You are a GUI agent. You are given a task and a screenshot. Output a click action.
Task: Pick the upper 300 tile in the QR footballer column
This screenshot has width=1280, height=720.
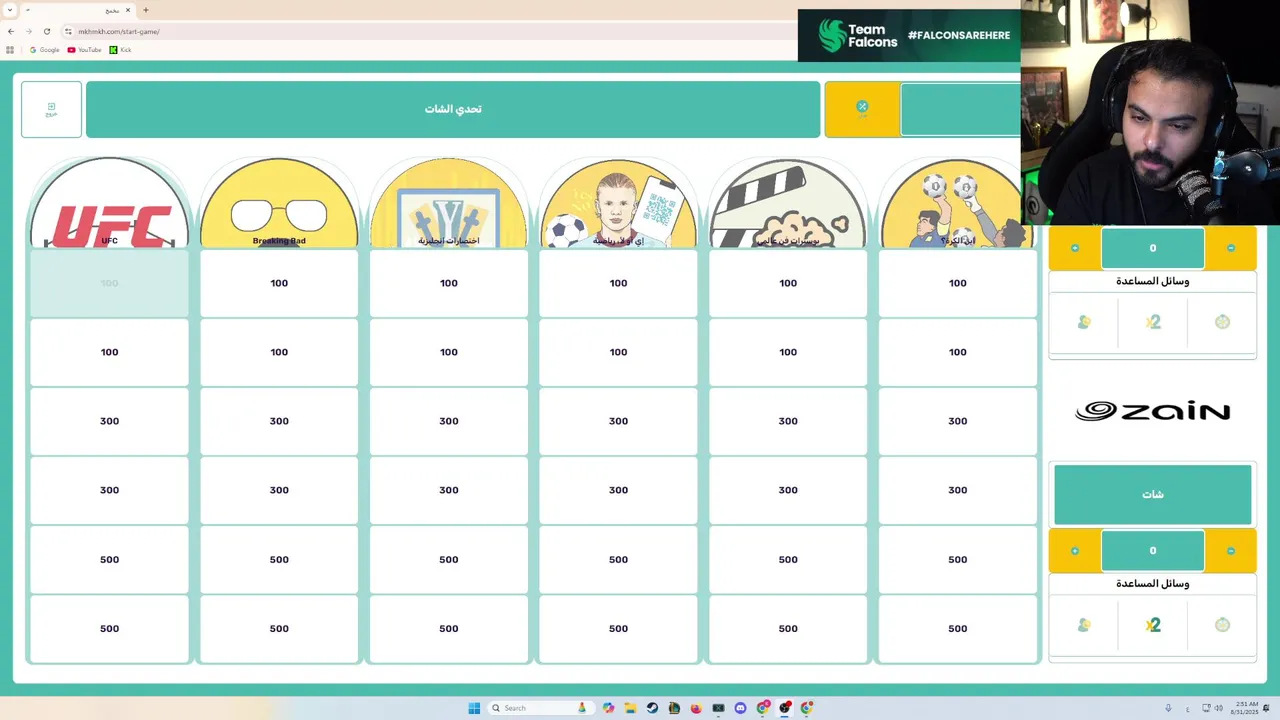click(x=618, y=421)
